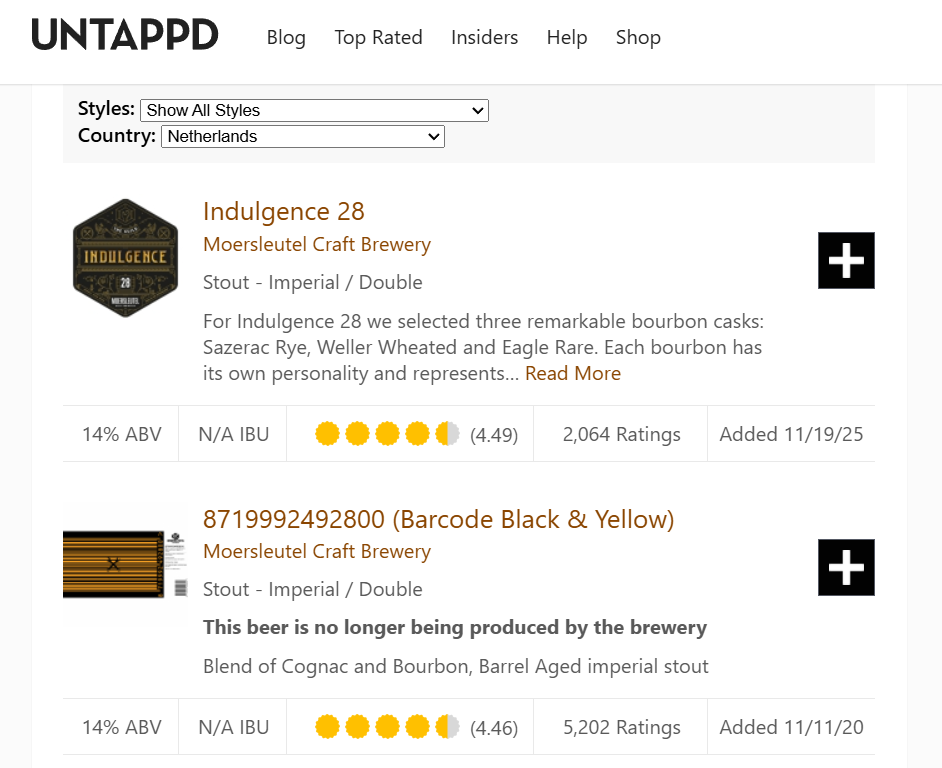The width and height of the screenshot is (942, 768).
Task: Select the Stout - Imperial / Double style under Indulgence 28
Action: 312,282
